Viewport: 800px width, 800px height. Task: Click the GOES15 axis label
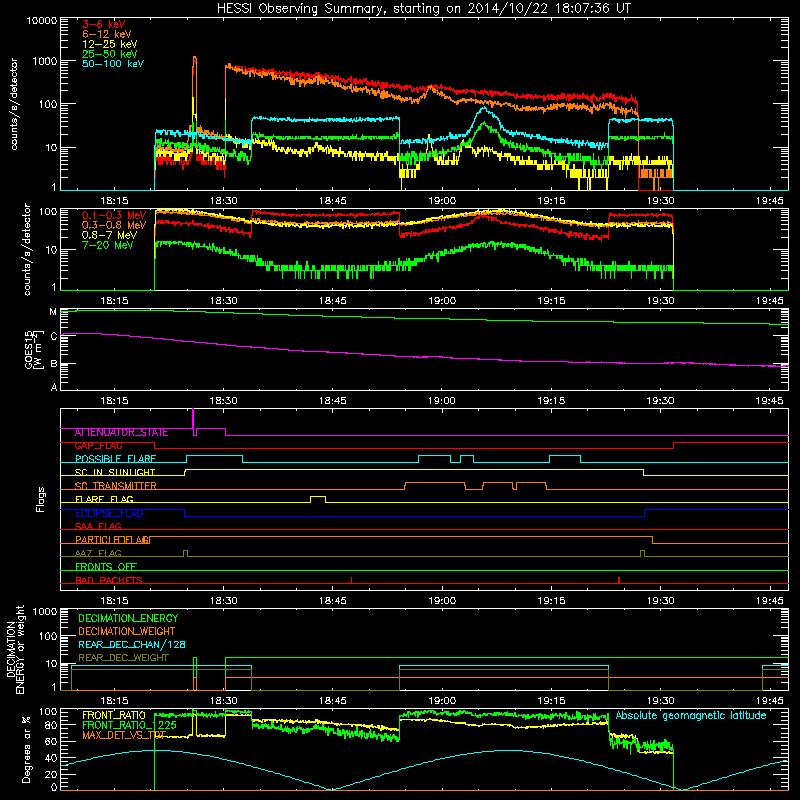[34, 349]
